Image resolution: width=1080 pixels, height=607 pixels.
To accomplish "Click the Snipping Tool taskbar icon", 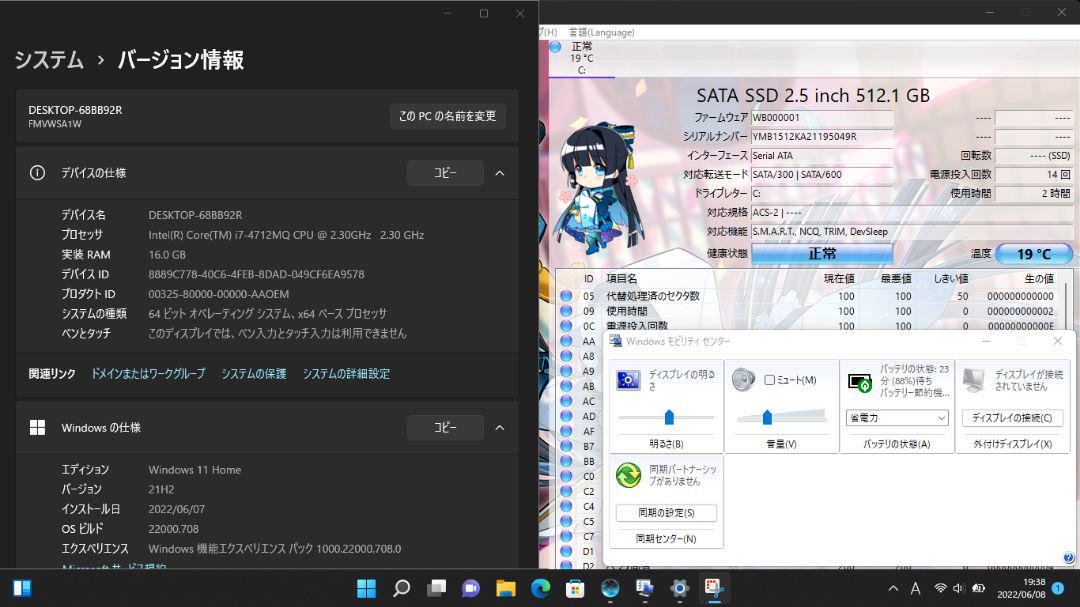I will point(714,588).
